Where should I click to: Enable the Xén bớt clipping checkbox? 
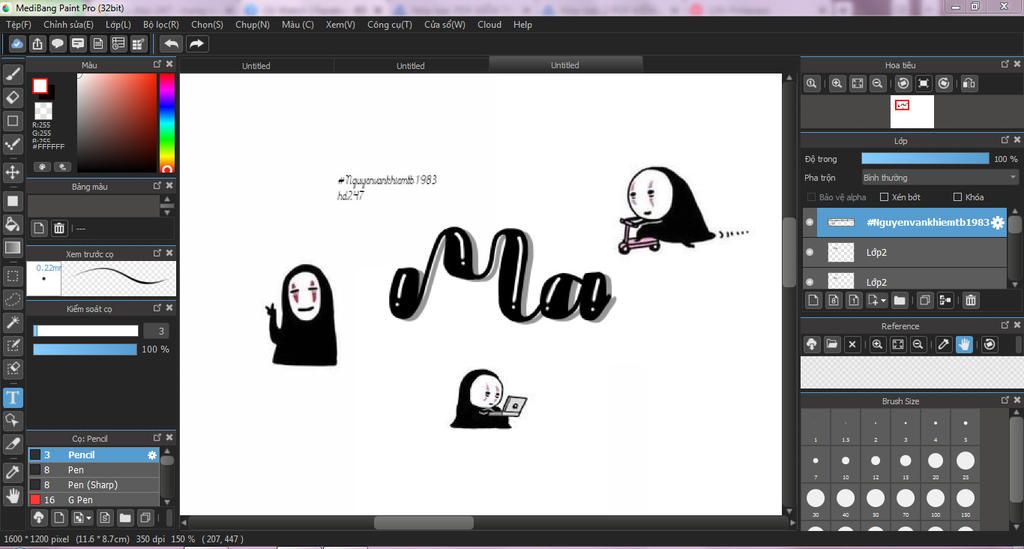tap(884, 196)
